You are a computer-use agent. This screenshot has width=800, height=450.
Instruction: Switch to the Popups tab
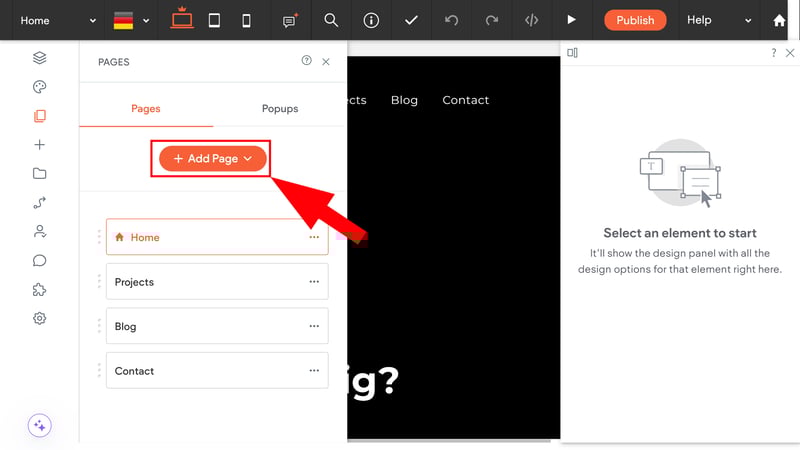point(280,109)
